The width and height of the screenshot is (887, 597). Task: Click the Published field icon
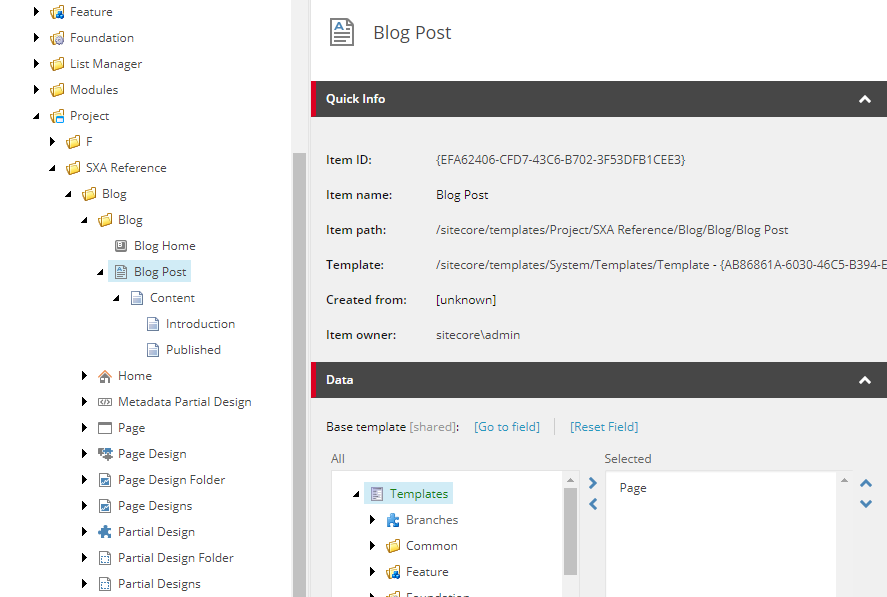(x=153, y=350)
